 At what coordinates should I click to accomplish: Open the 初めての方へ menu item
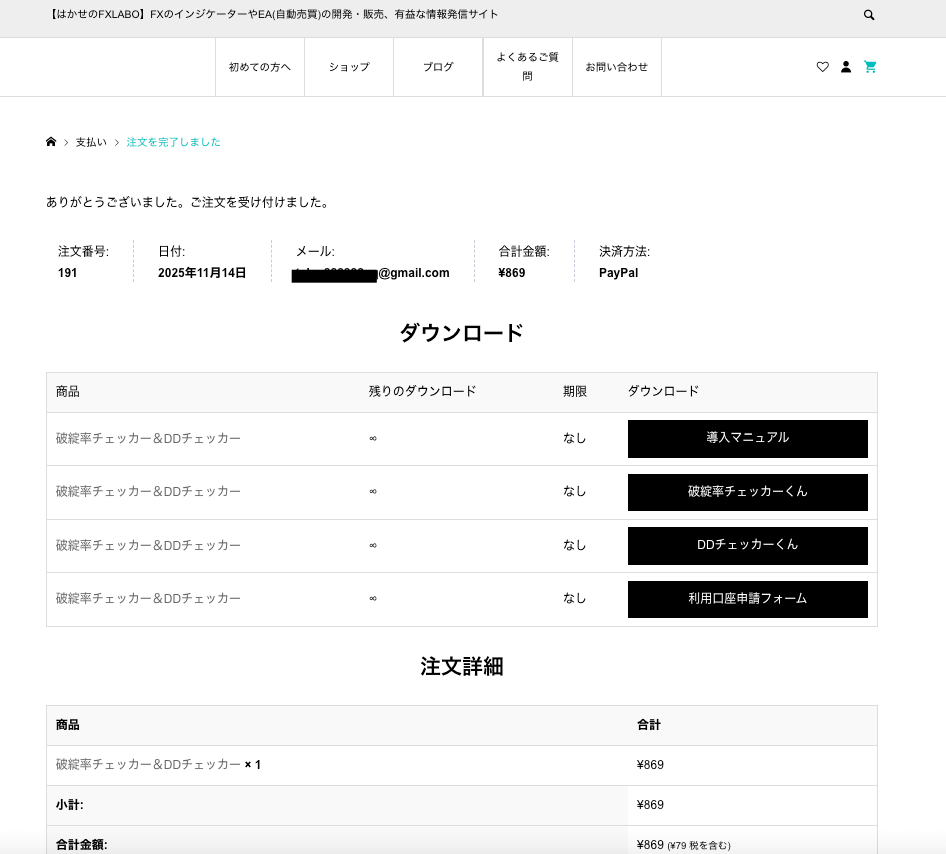tap(260, 67)
